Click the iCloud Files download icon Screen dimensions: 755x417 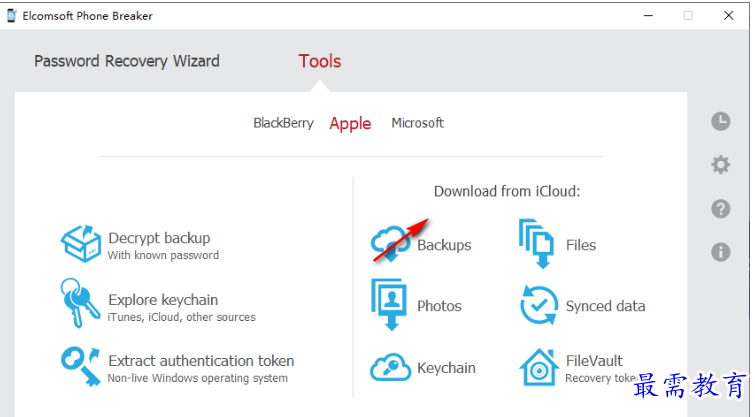pos(537,244)
